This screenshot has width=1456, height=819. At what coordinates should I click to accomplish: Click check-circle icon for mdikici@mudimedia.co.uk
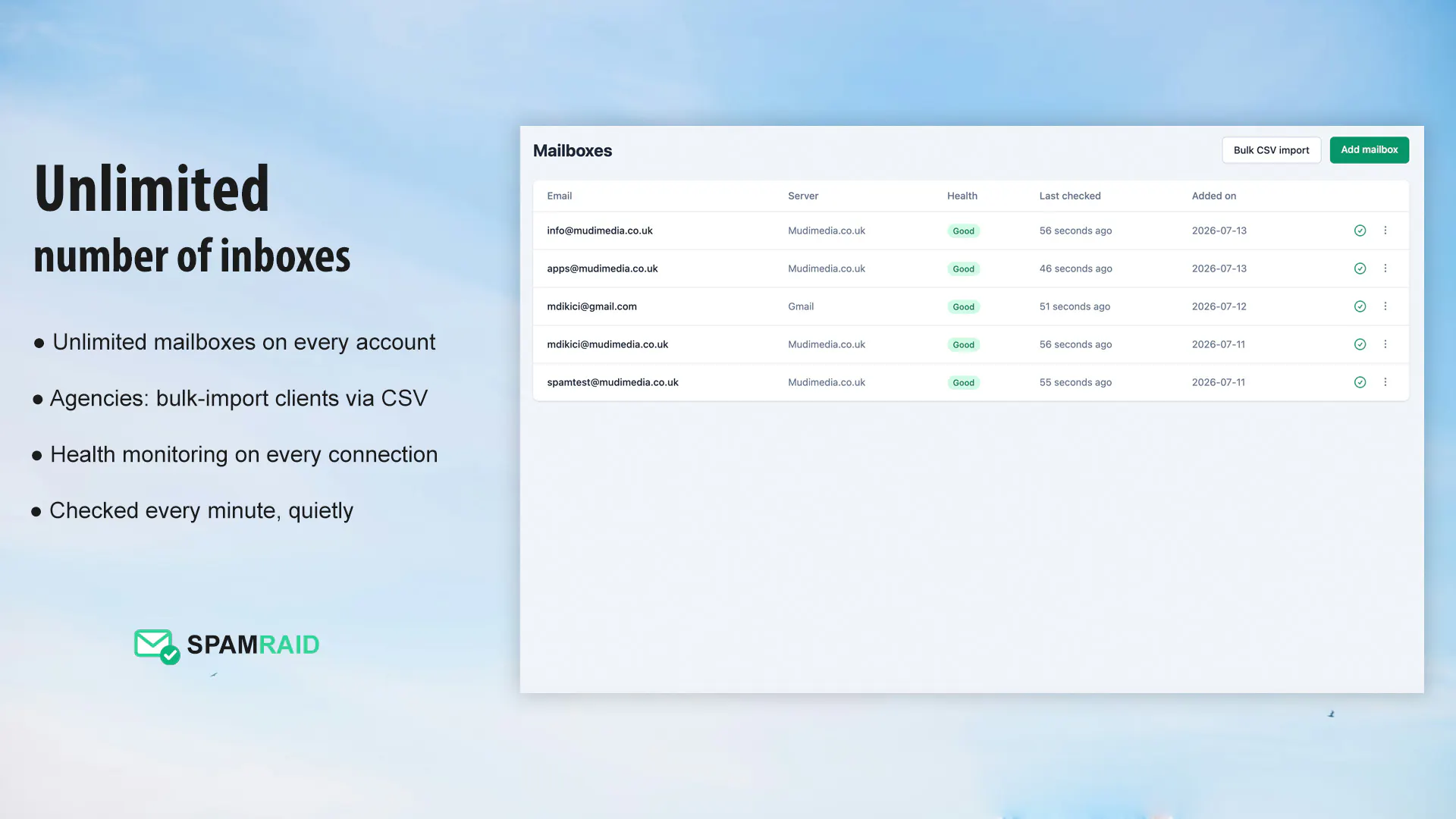1360,344
